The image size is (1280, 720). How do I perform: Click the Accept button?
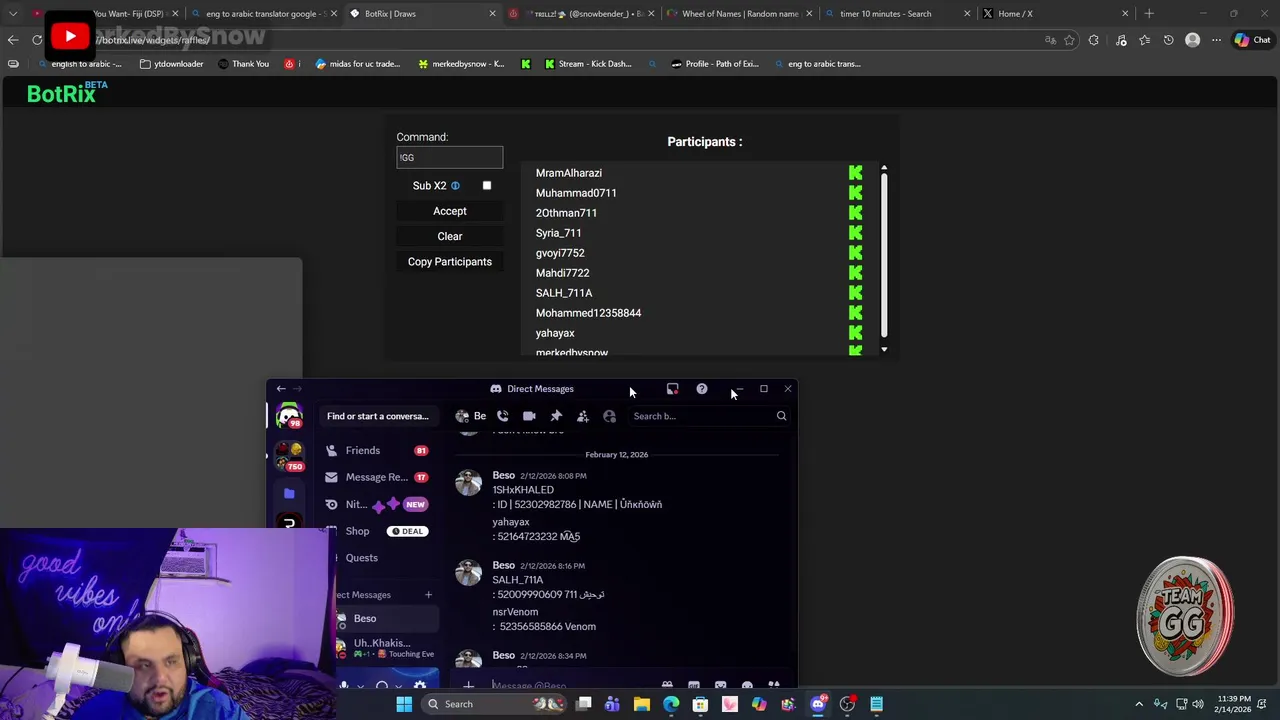click(x=450, y=211)
